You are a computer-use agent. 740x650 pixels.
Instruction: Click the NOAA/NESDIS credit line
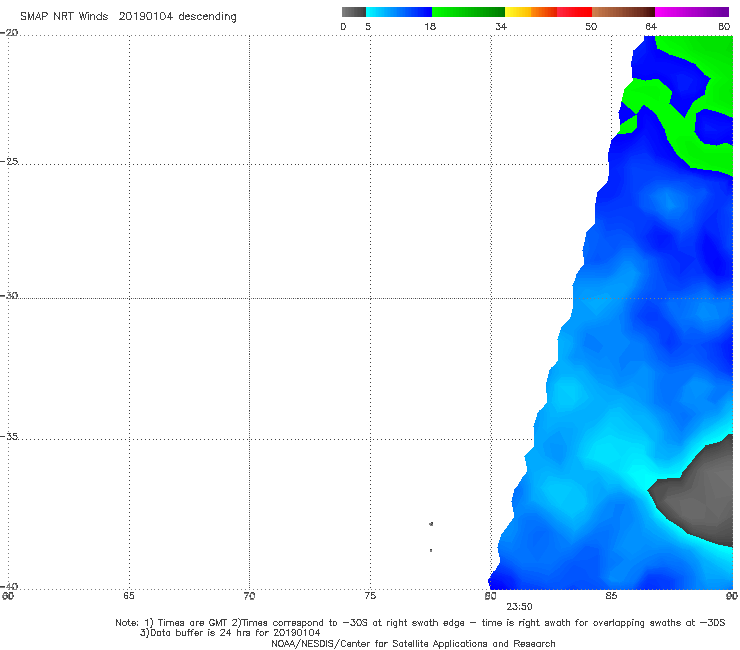click(x=413, y=643)
